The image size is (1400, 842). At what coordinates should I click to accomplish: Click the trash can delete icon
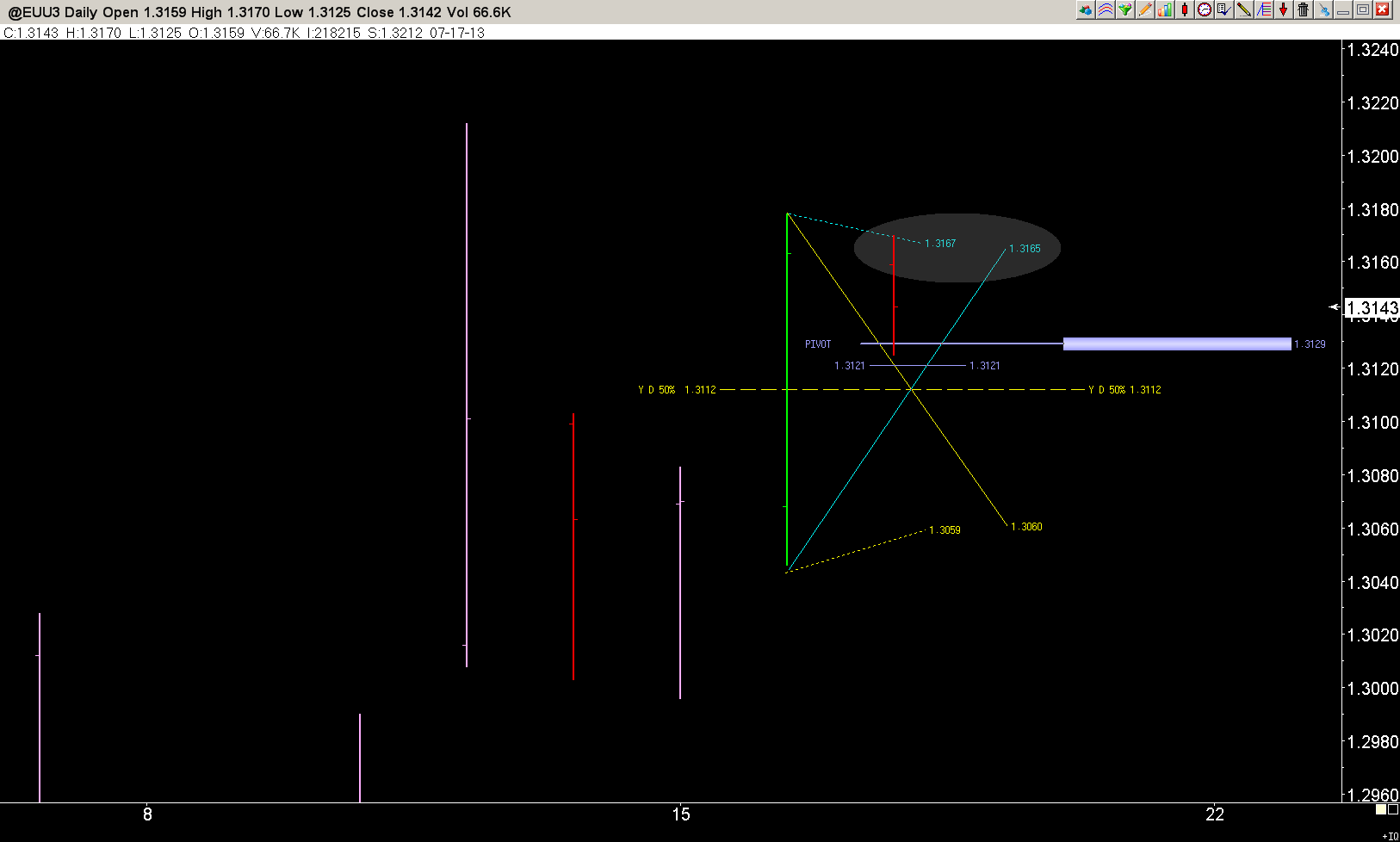tap(1304, 9)
